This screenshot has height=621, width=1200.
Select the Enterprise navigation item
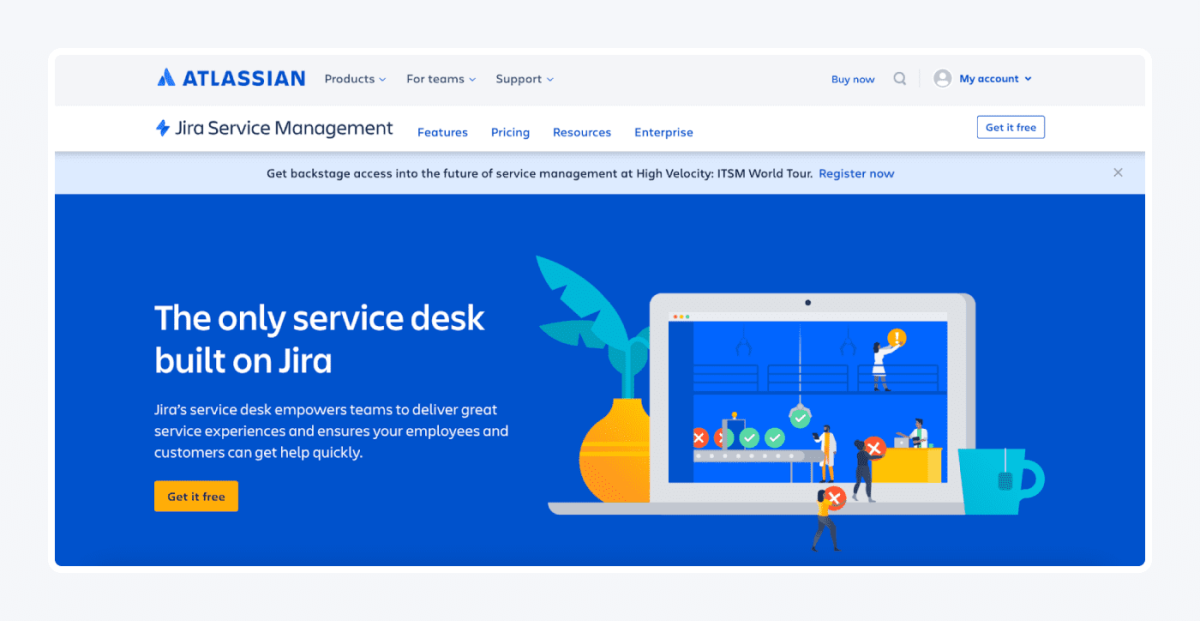(663, 132)
